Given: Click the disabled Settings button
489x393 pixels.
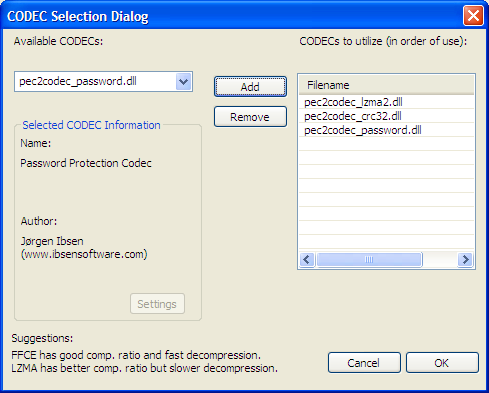Looking at the screenshot, I should 157,304.
